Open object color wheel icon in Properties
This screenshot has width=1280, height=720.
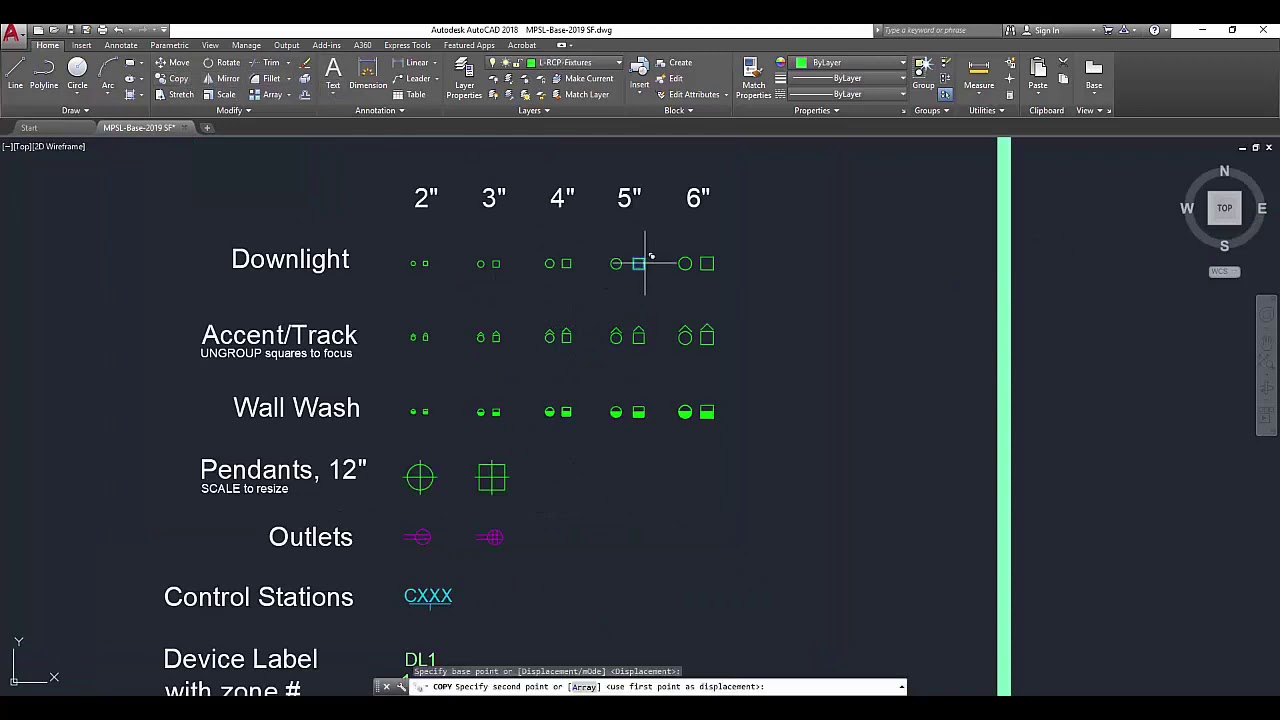[781, 62]
